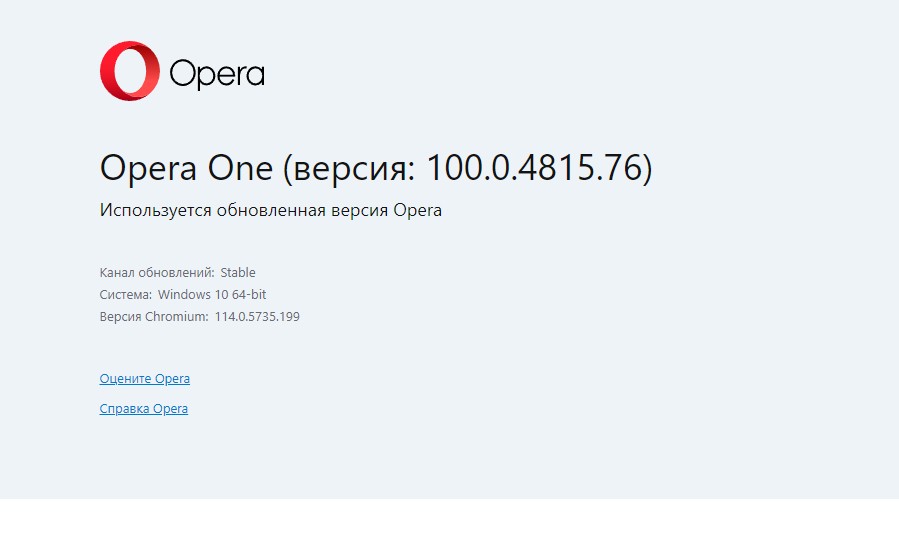Open the Оцените Opera link
This screenshot has width=899, height=537.
click(x=145, y=379)
